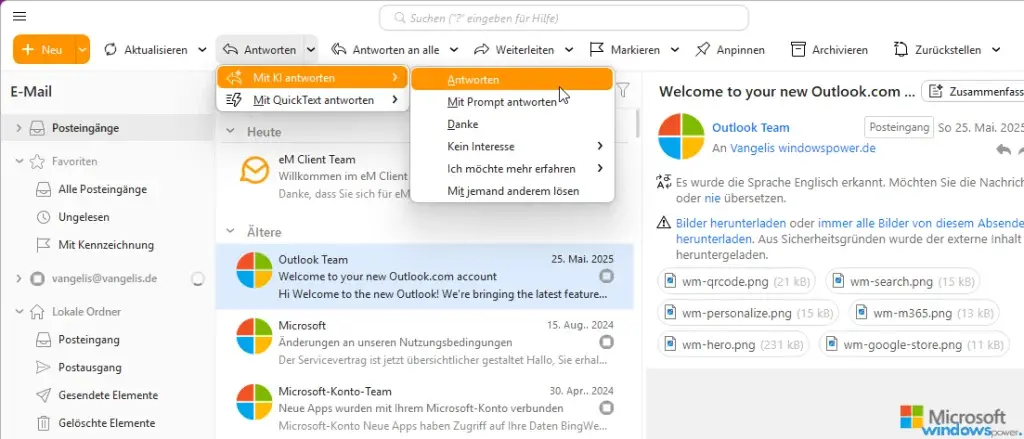Choose Mit jemand anderem lösen entry

tap(512, 191)
